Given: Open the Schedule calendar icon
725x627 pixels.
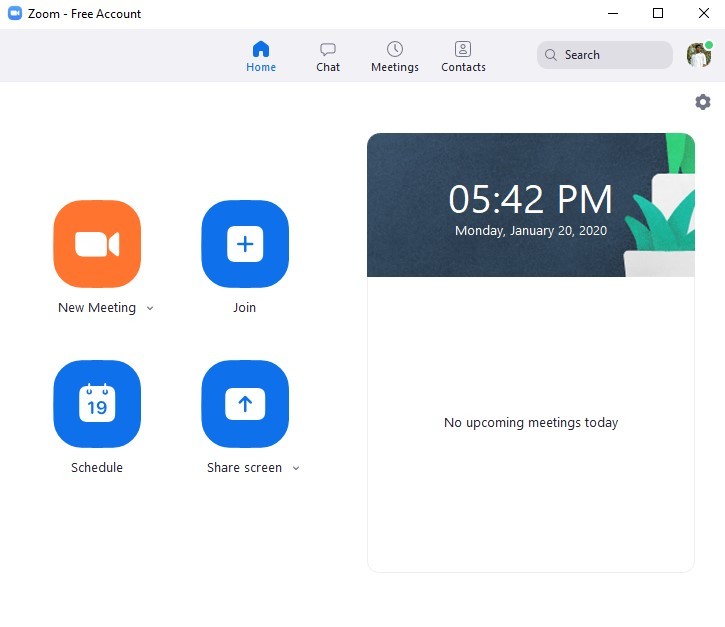Looking at the screenshot, I should (x=97, y=404).
